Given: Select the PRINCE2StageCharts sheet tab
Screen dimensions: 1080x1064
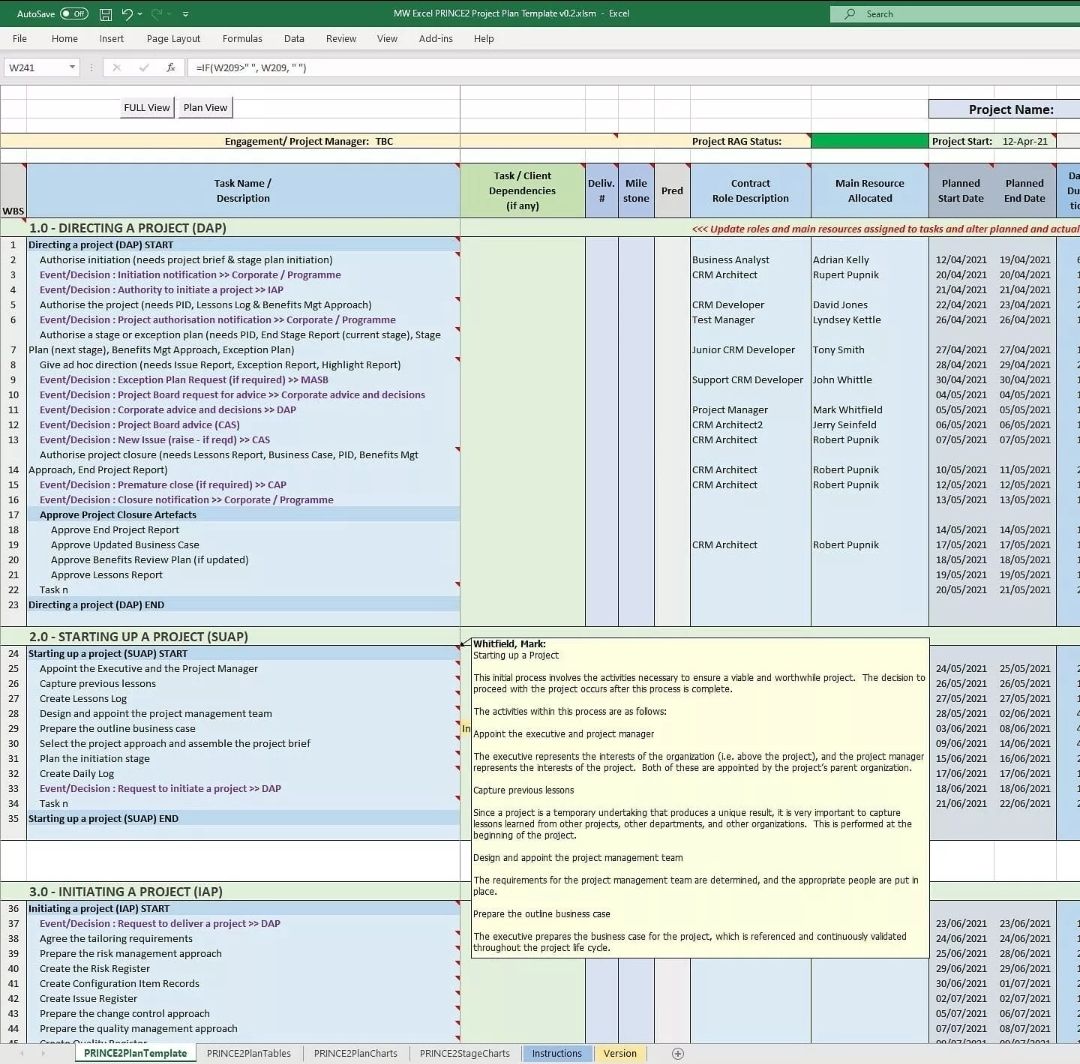Looking at the screenshot, I should point(463,1053).
